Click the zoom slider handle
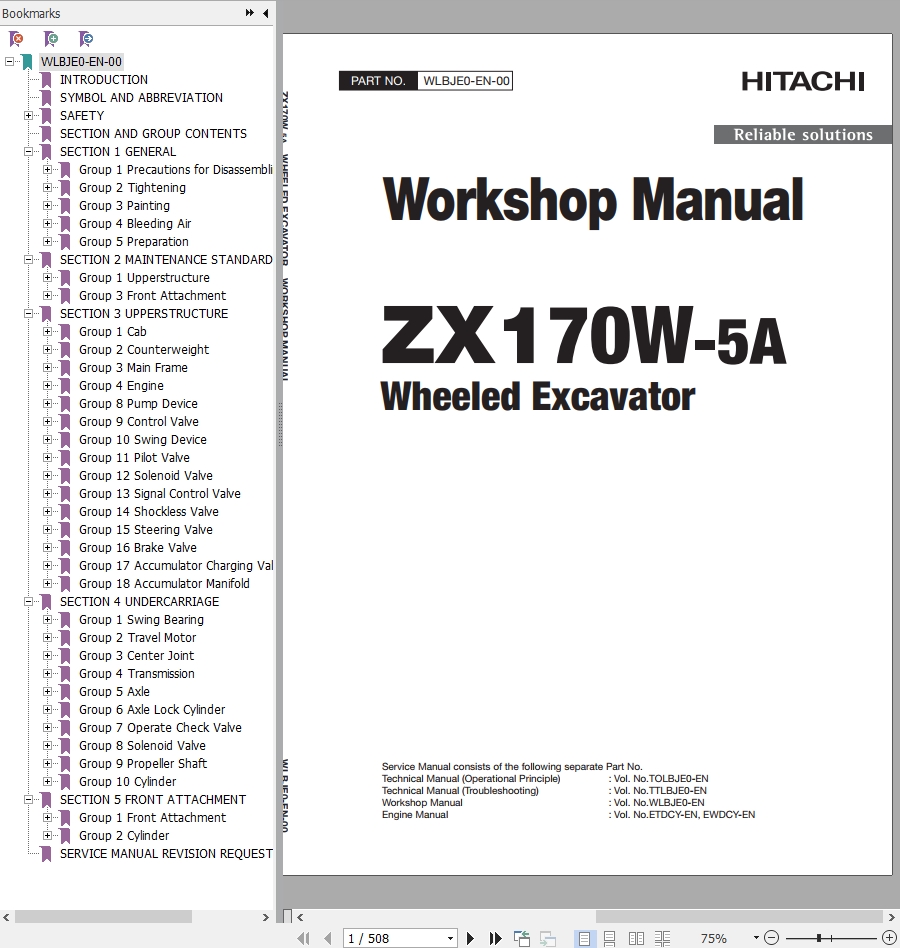The image size is (900, 948). (x=818, y=938)
